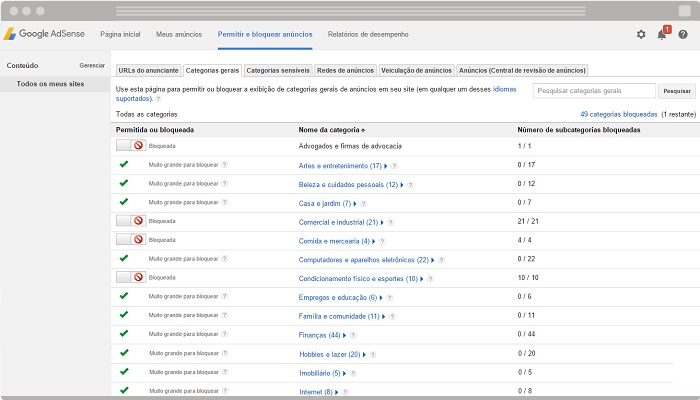700x400 pixels.
Task: Click help icon beside Finanças category
Action: [x=353, y=335]
